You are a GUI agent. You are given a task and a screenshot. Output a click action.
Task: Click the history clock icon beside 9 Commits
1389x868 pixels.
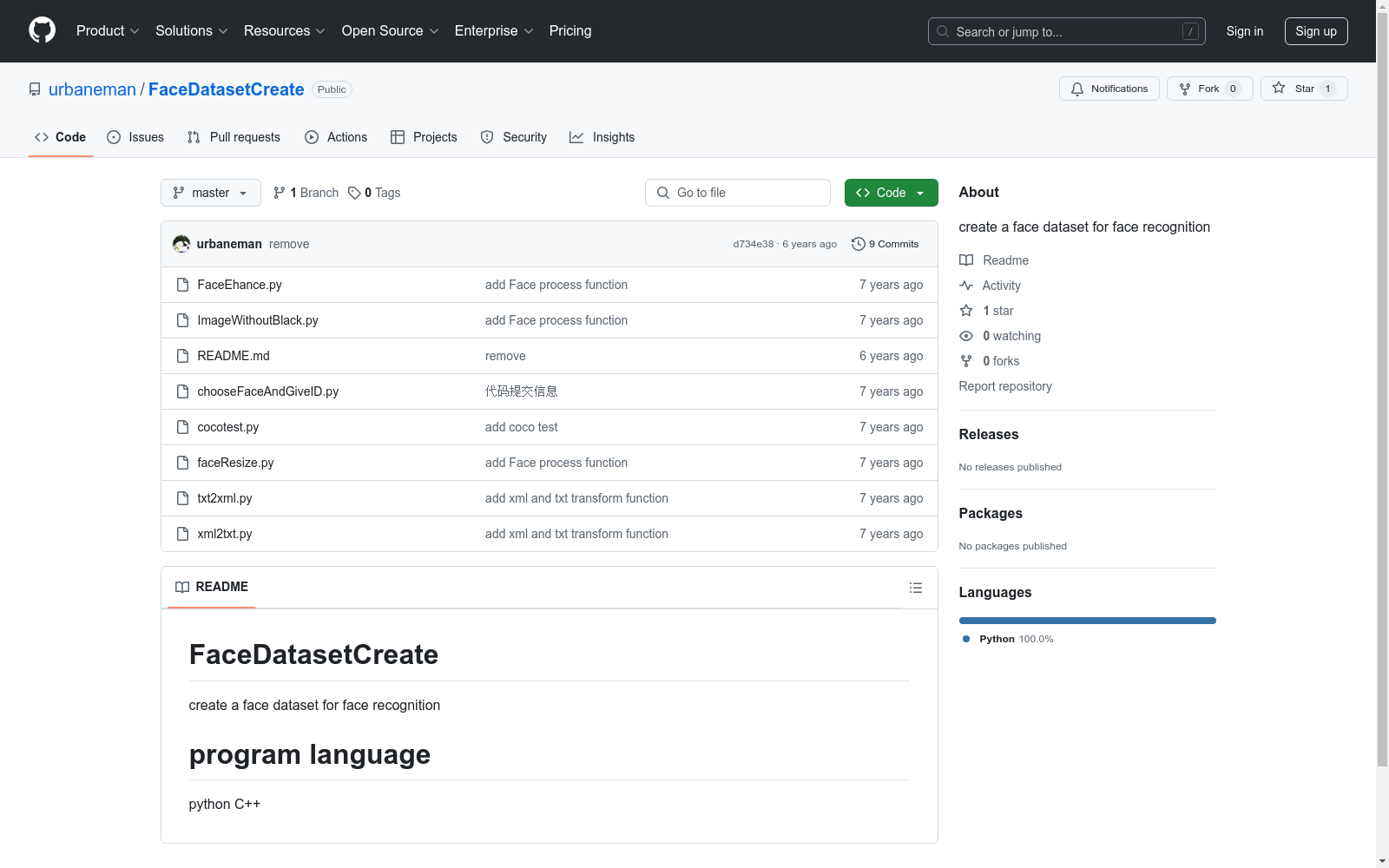(859, 244)
